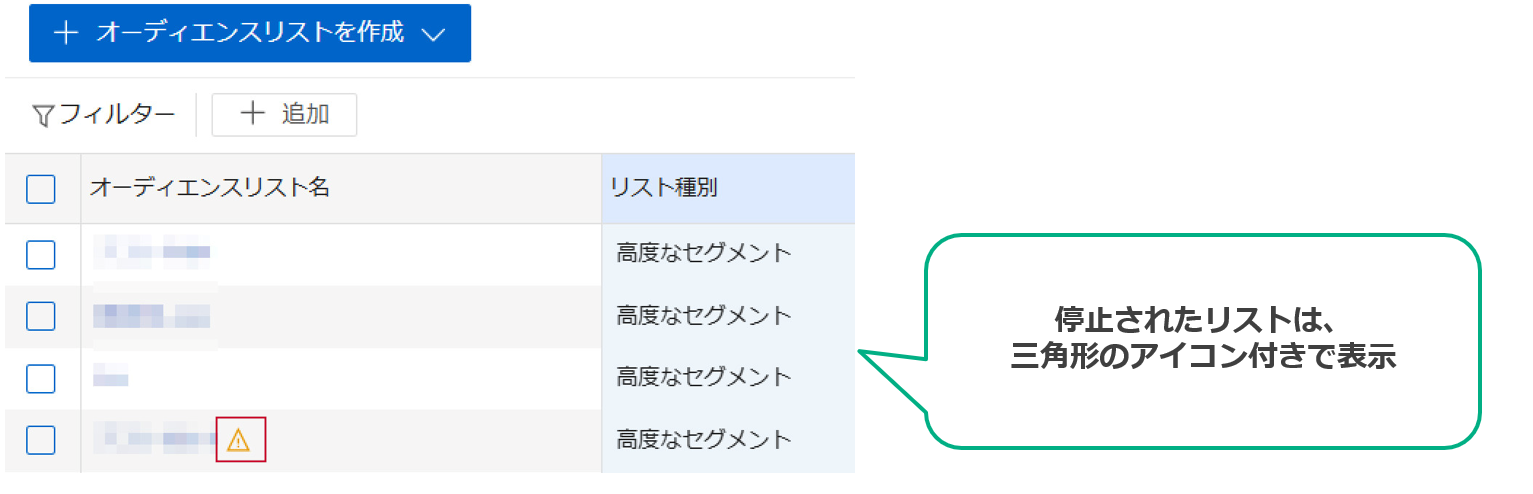
Task: Open the list name beside the warning icon
Action: click(x=156, y=439)
